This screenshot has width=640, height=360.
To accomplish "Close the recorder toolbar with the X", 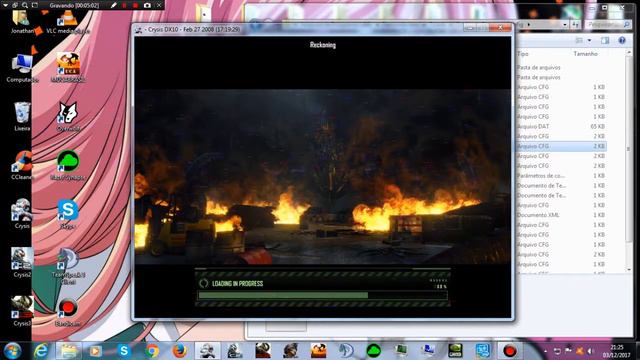I will (x=159, y=5).
